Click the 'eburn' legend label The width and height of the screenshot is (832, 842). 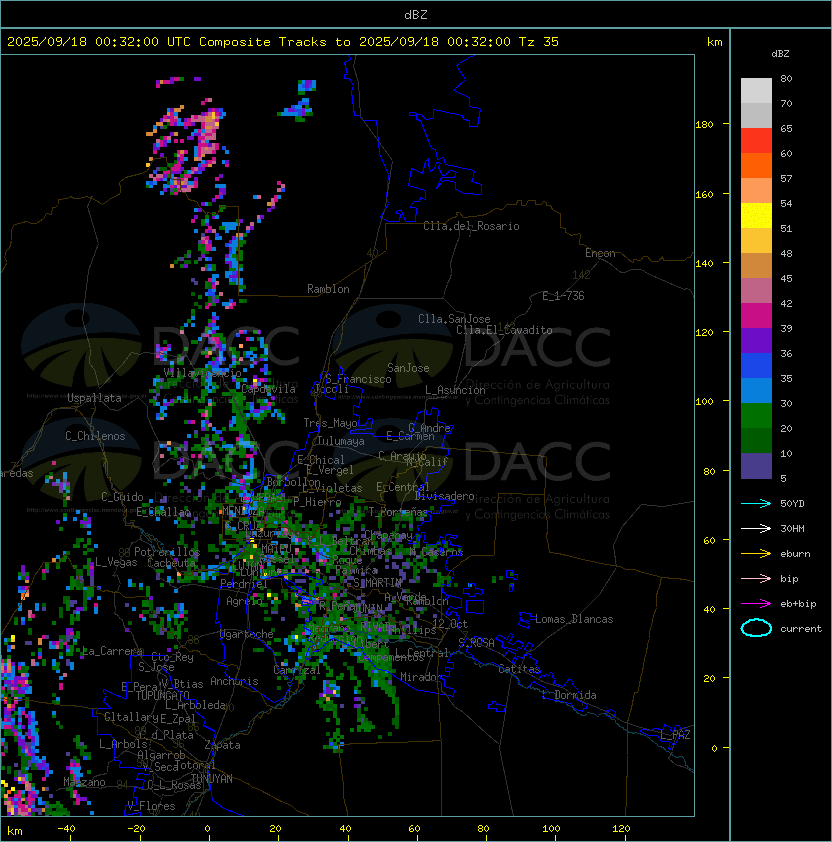pyautogui.click(x=795, y=554)
